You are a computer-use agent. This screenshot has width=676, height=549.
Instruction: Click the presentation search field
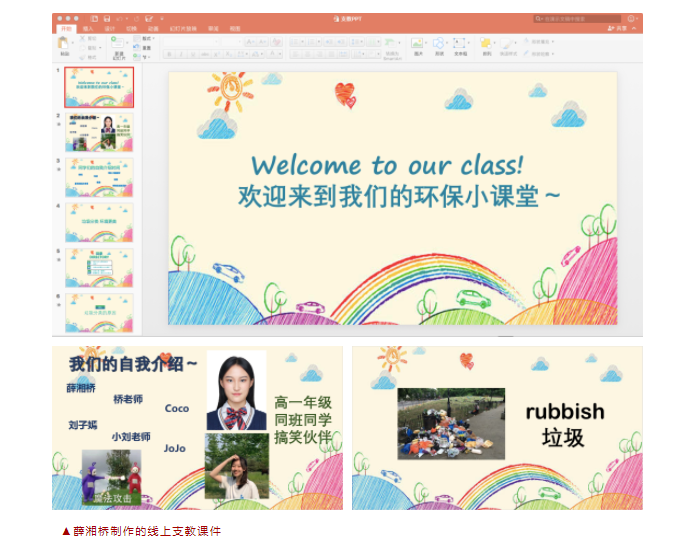578,19
